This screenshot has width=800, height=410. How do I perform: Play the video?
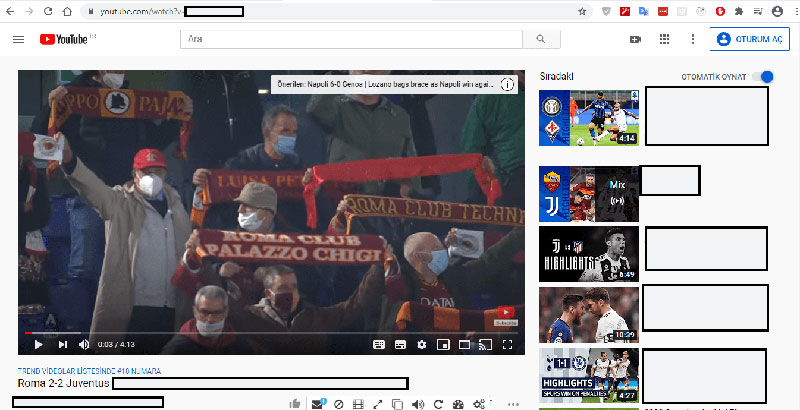click(x=38, y=345)
